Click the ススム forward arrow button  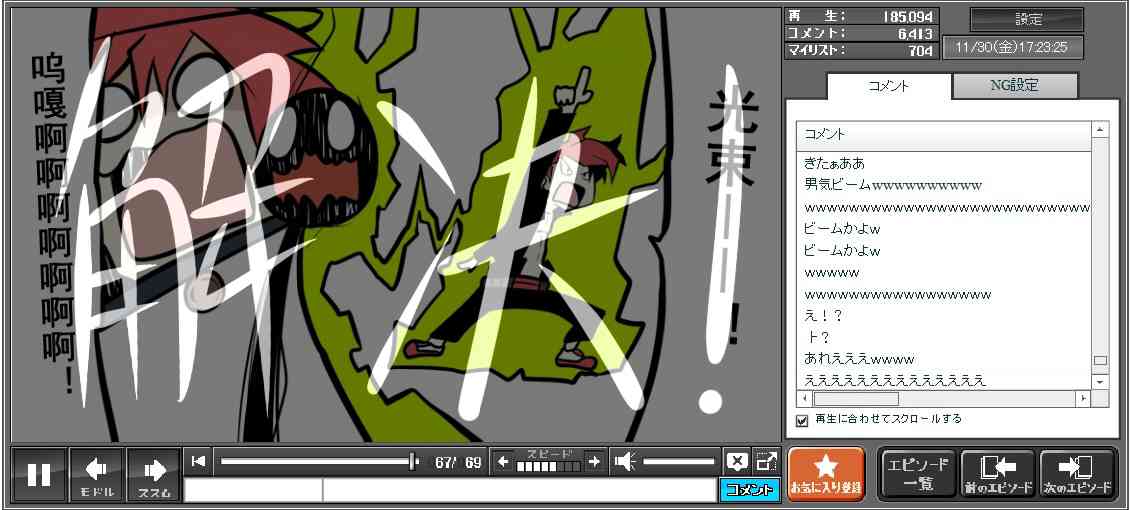[x=154, y=474]
